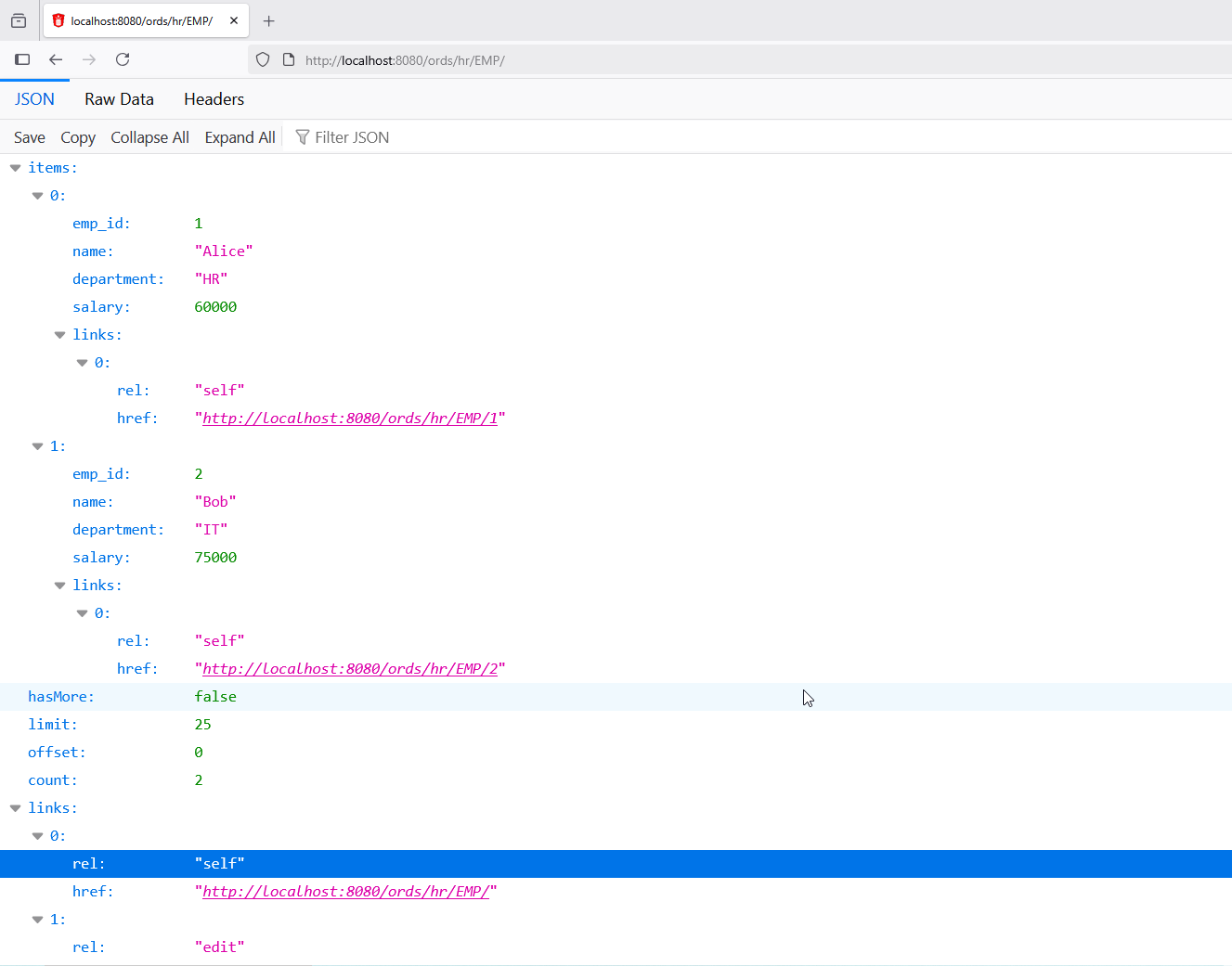The width and height of the screenshot is (1232, 966).
Task: Collapse the top-level items node
Action: (x=15, y=168)
